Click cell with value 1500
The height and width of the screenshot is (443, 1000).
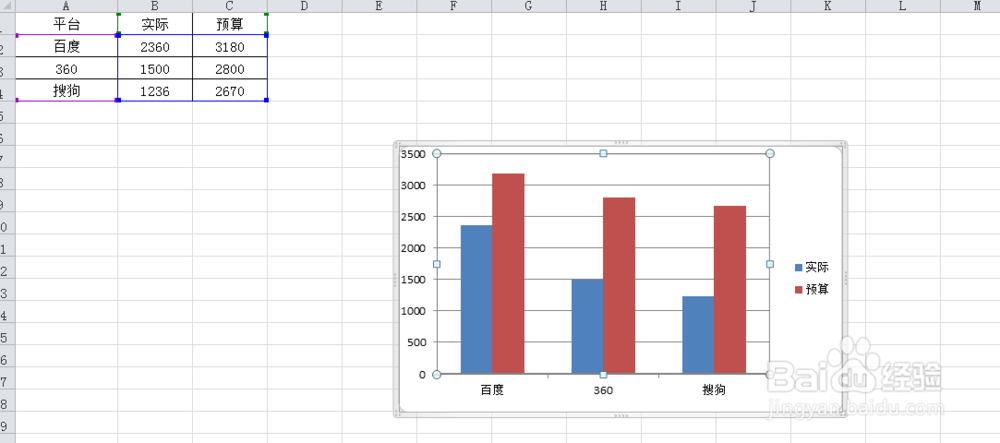155,69
